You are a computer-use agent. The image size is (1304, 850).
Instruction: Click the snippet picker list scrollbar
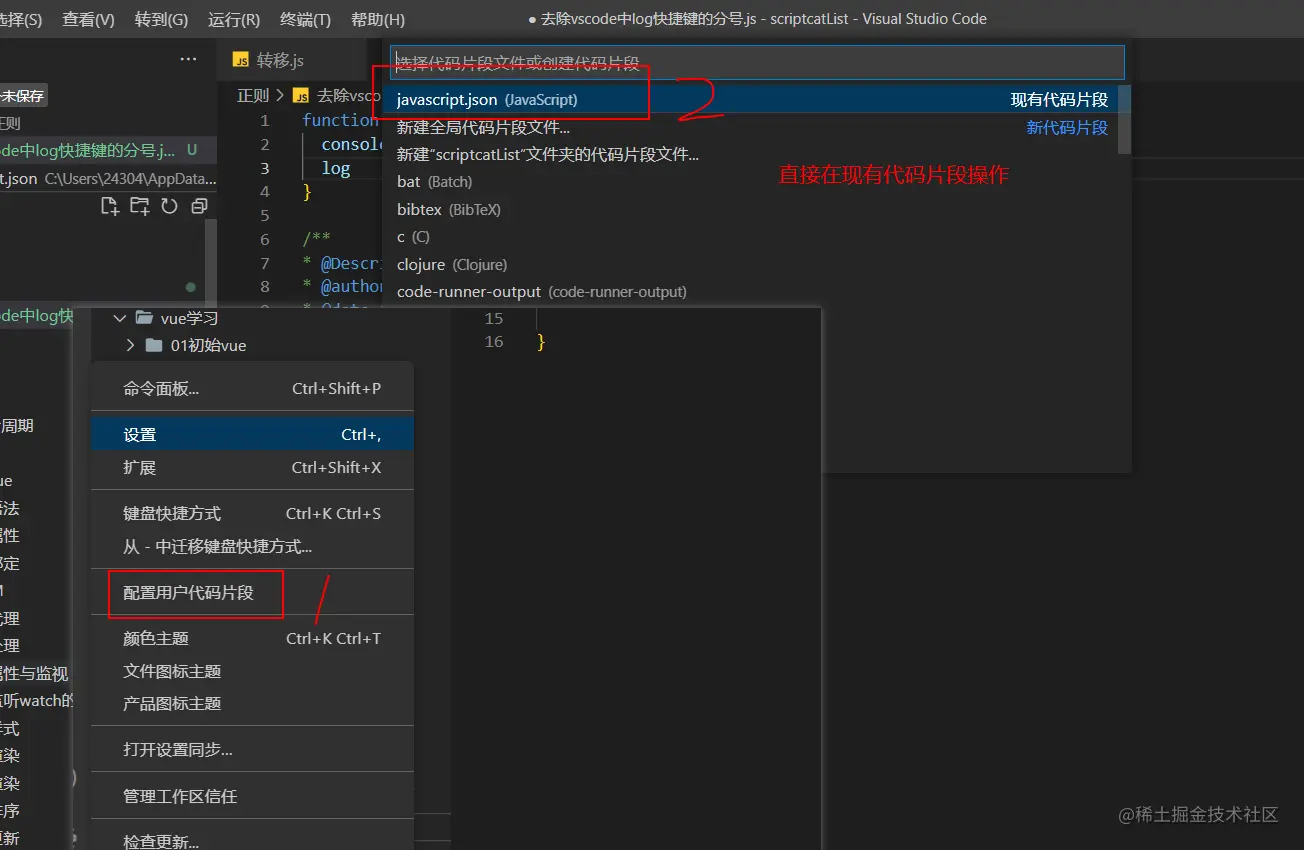pyautogui.click(x=1124, y=119)
